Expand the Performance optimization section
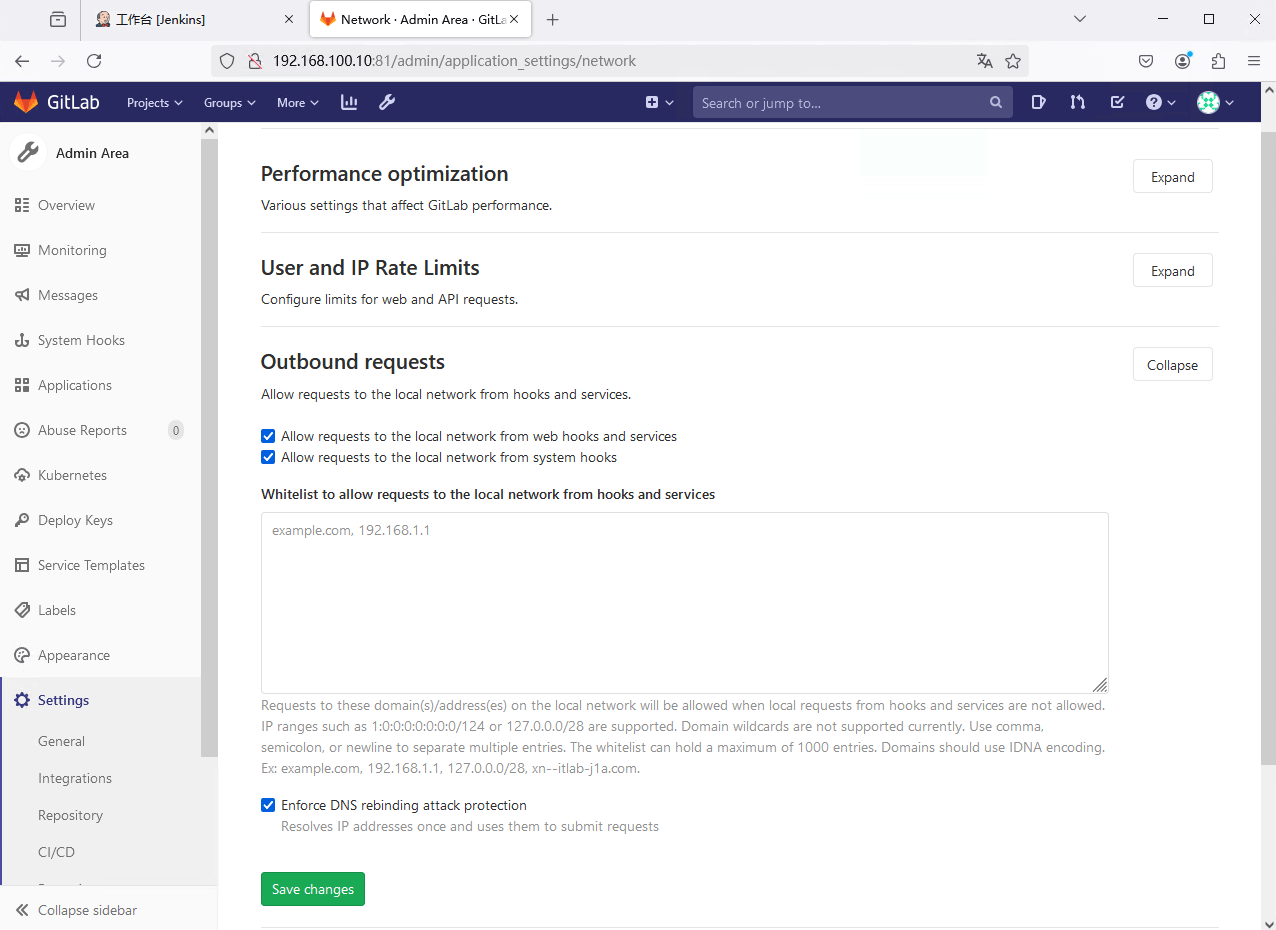 coord(1172,177)
